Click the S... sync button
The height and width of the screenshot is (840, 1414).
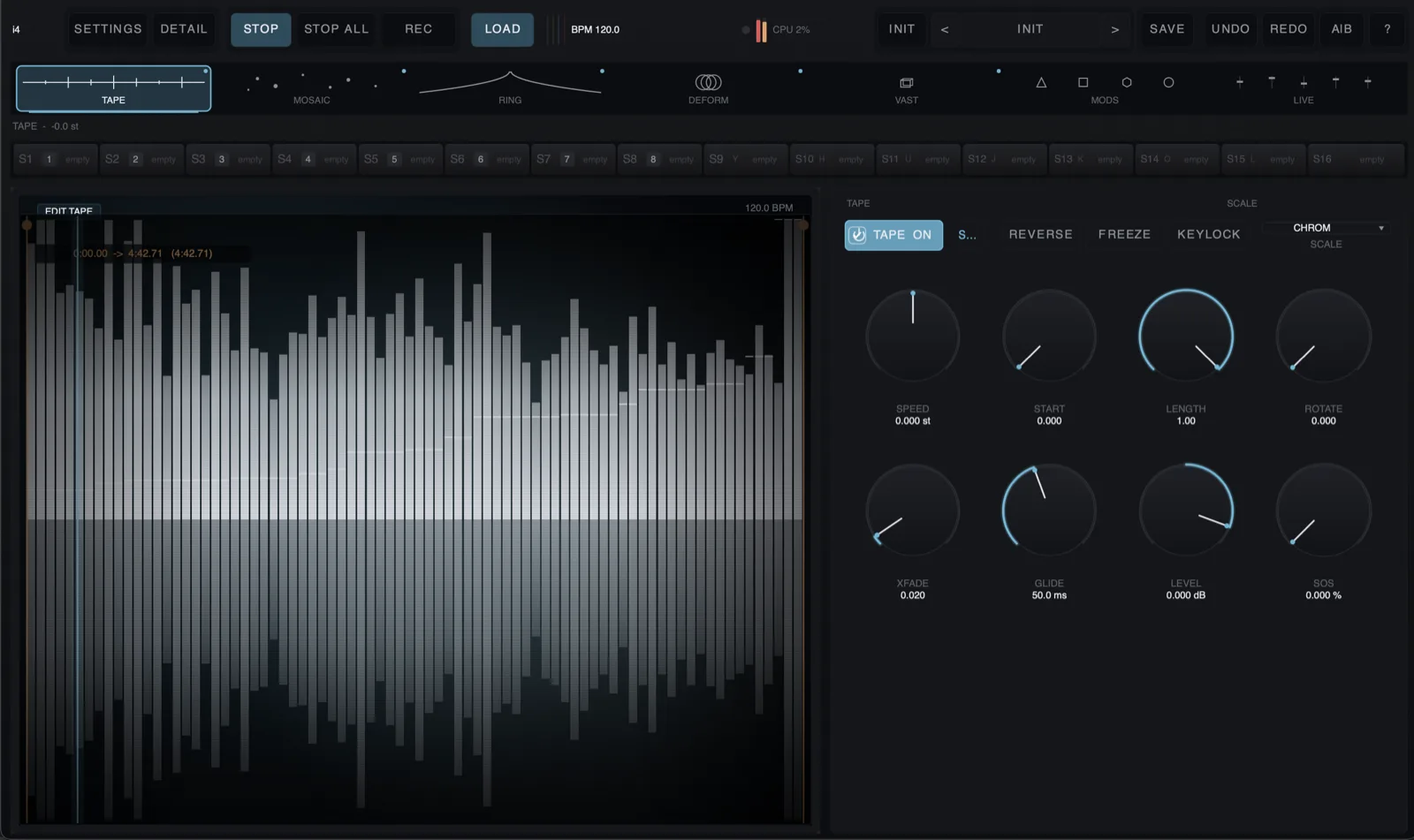tap(968, 235)
